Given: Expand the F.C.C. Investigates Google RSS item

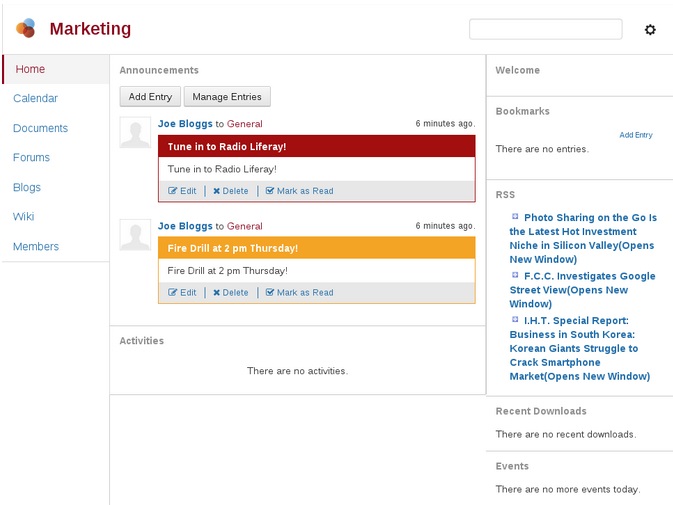Looking at the screenshot, I should coord(516,275).
